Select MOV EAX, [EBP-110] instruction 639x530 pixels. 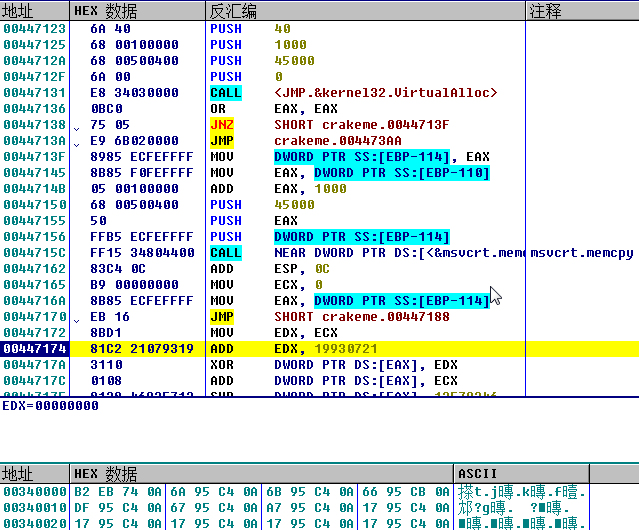click(x=320, y=173)
